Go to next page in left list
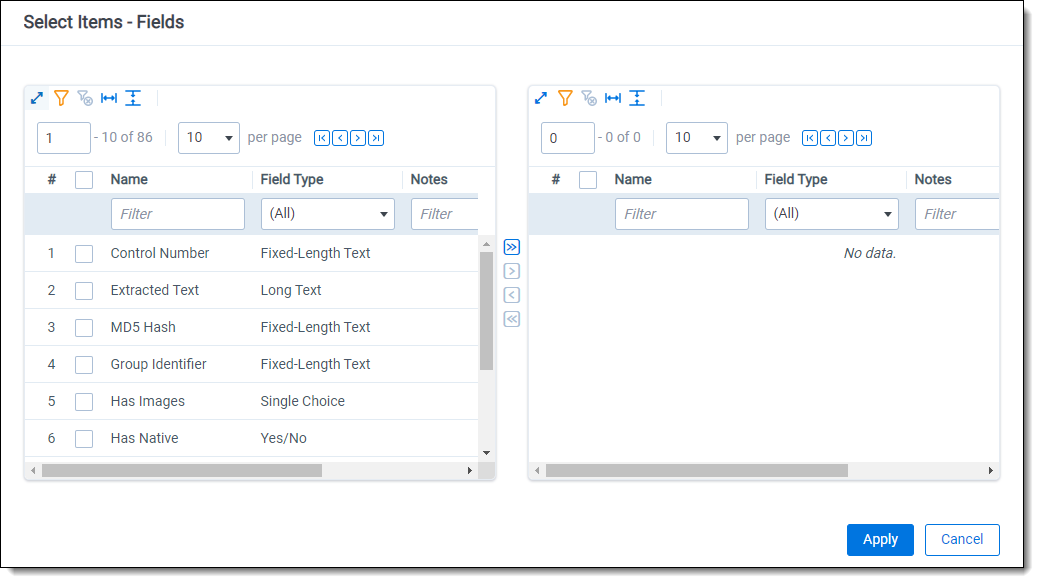 pos(358,138)
